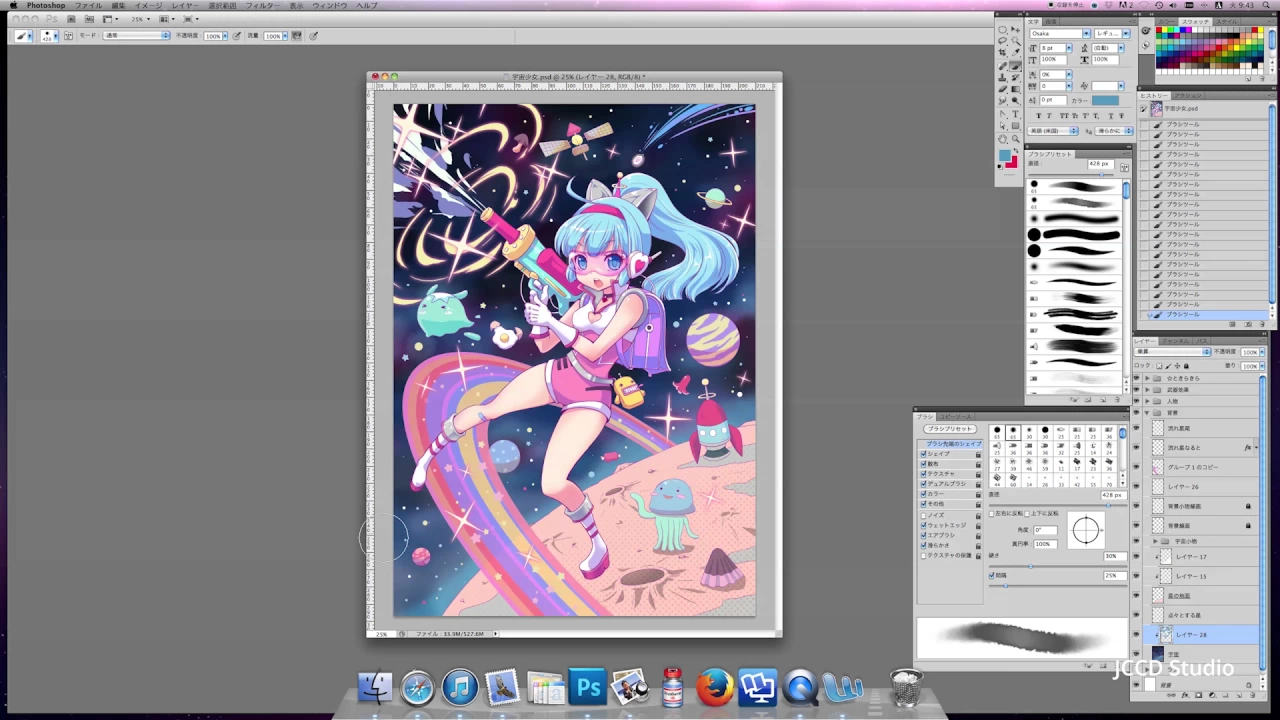Open the フィルター menu

(262, 6)
